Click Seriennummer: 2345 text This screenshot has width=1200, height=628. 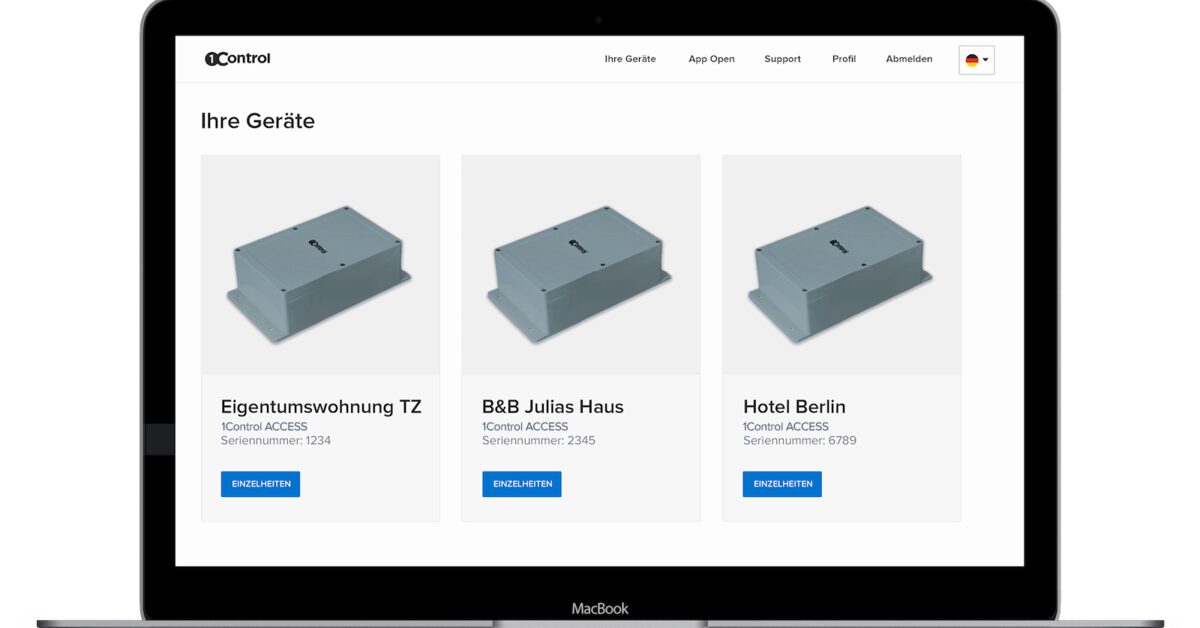[539, 440]
